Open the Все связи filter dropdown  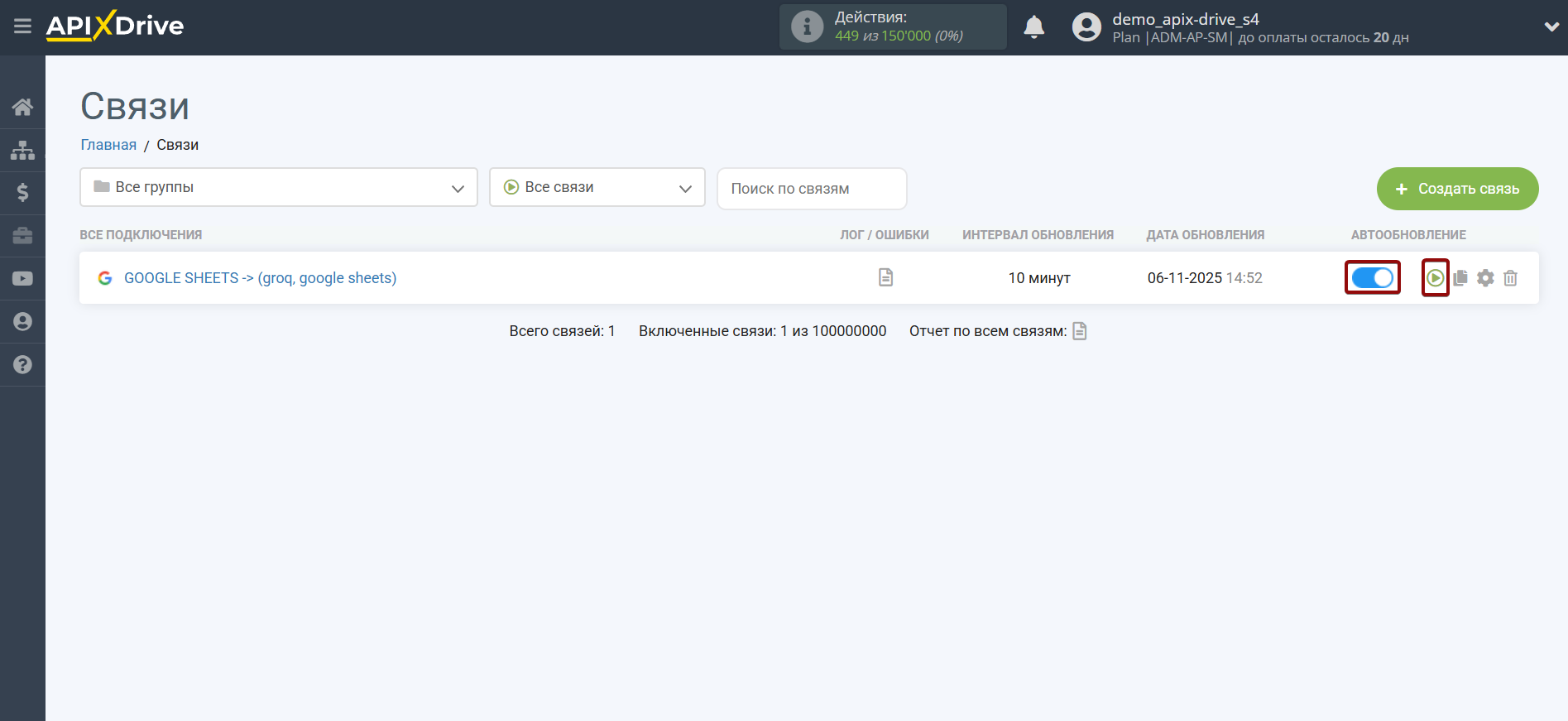click(597, 187)
